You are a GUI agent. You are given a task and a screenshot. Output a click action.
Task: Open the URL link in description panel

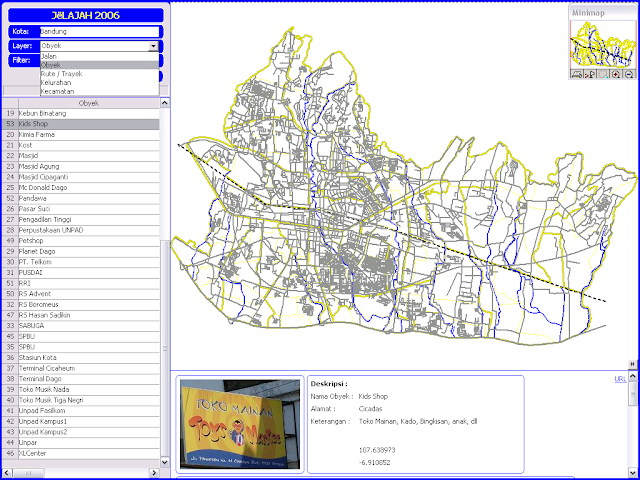click(620, 379)
